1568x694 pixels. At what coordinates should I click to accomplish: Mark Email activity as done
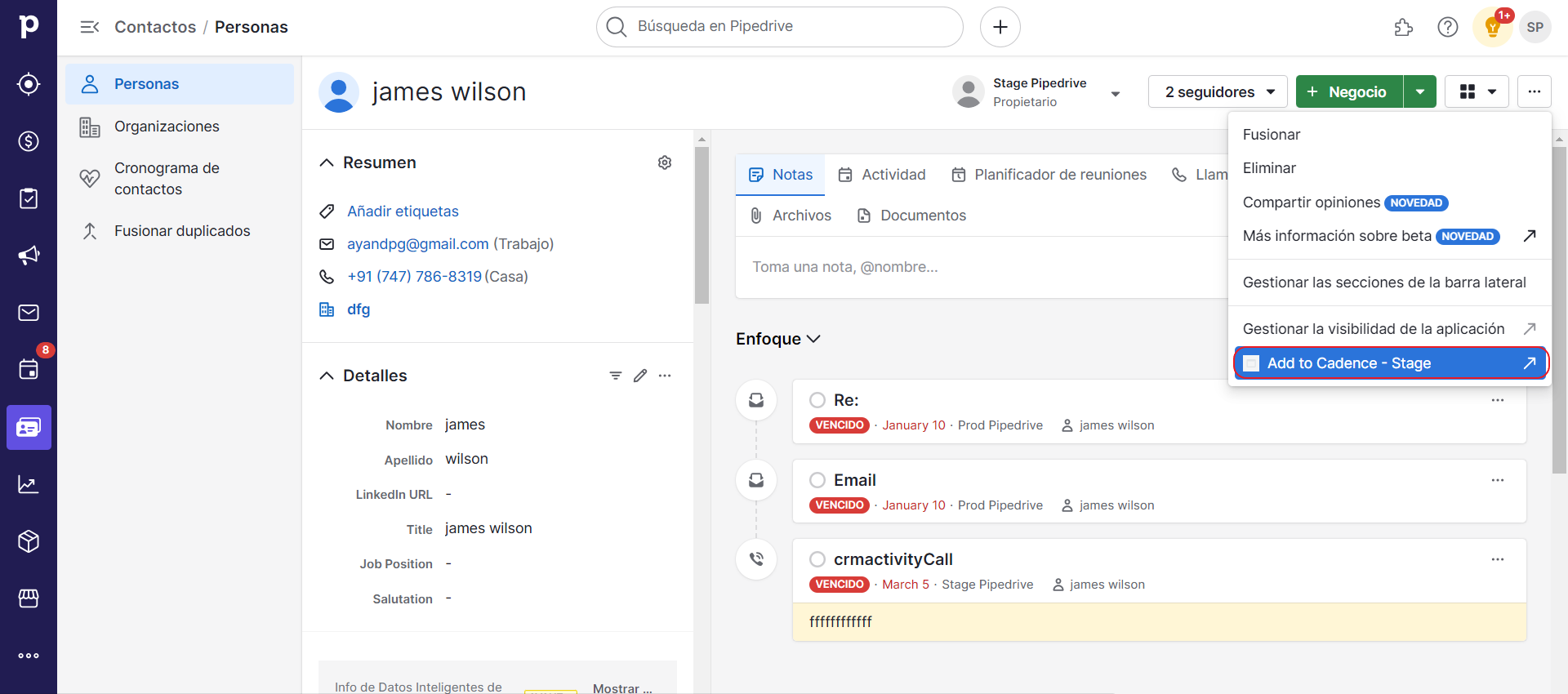pos(817,480)
